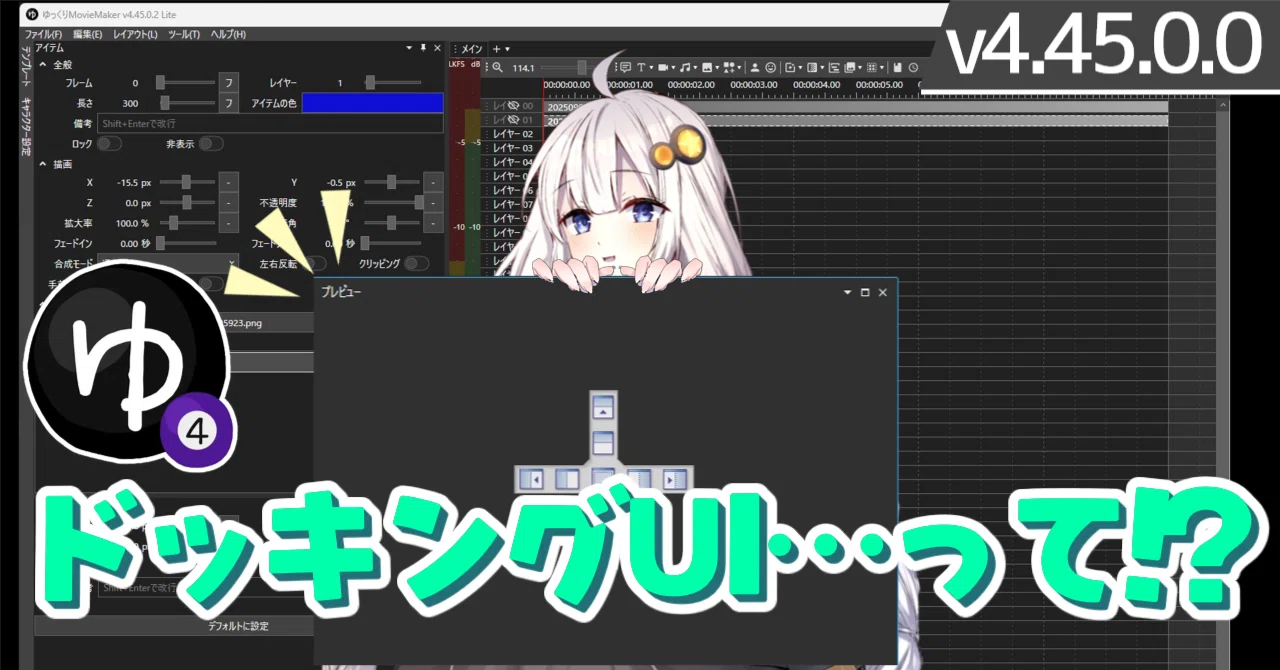Viewport: 1280px width, 670px height.
Task: Open the キャラクター設定 side tab
Action: [26, 127]
